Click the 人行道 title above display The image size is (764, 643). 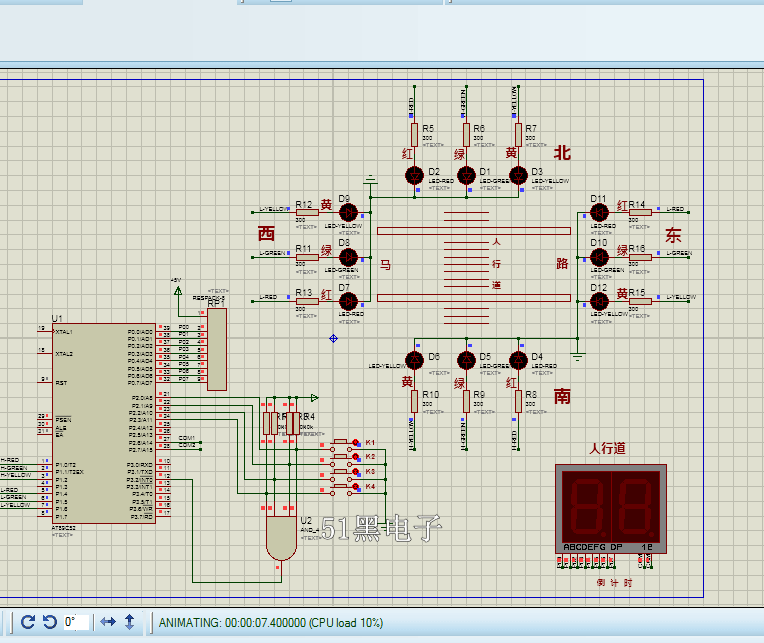607,448
